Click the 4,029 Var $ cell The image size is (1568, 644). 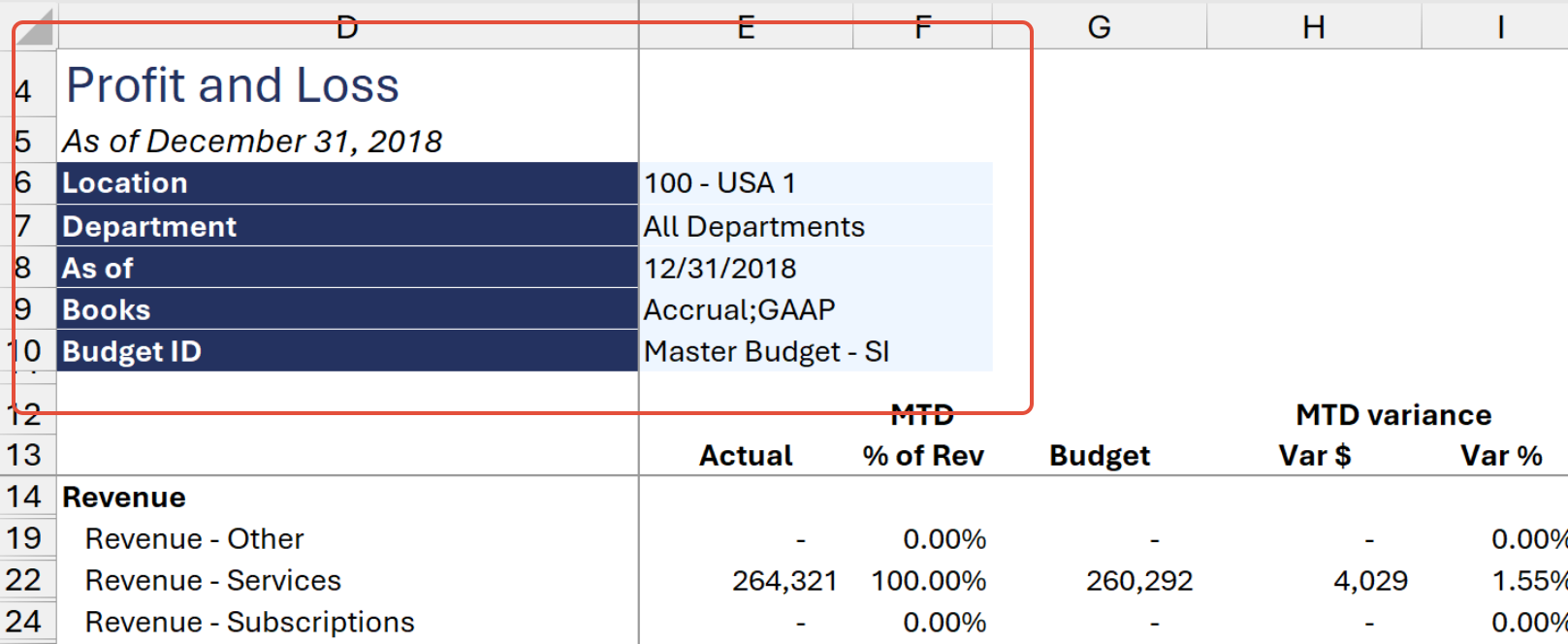[x=1370, y=580]
